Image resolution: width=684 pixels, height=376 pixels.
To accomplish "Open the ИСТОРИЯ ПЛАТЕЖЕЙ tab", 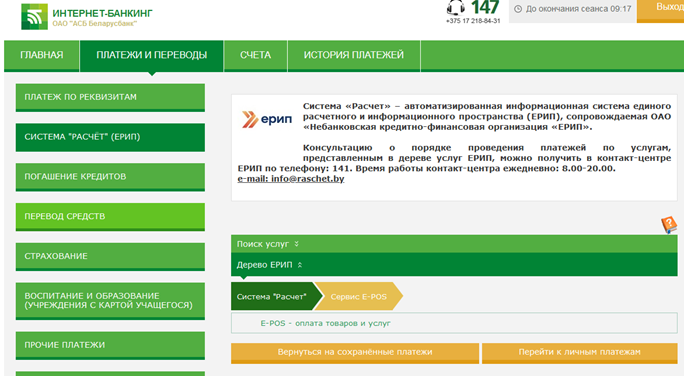I will pos(354,55).
